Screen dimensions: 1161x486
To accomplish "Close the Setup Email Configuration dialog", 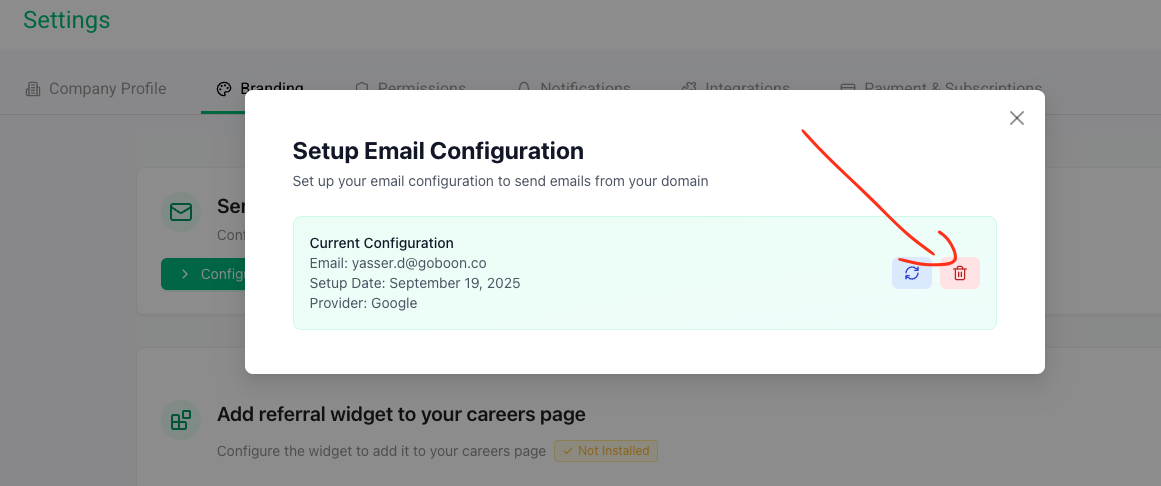I will (x=1017, y=118).
